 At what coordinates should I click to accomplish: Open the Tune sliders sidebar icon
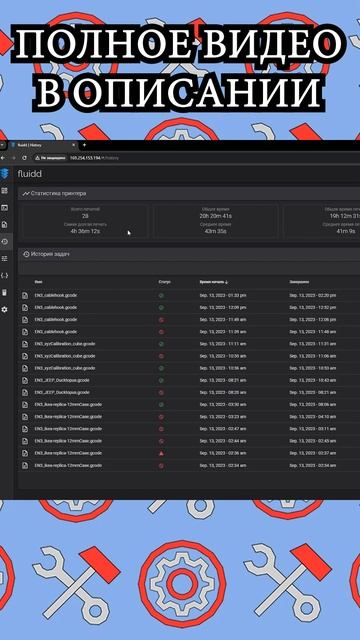pyautogui.click(x=4, y=258)
